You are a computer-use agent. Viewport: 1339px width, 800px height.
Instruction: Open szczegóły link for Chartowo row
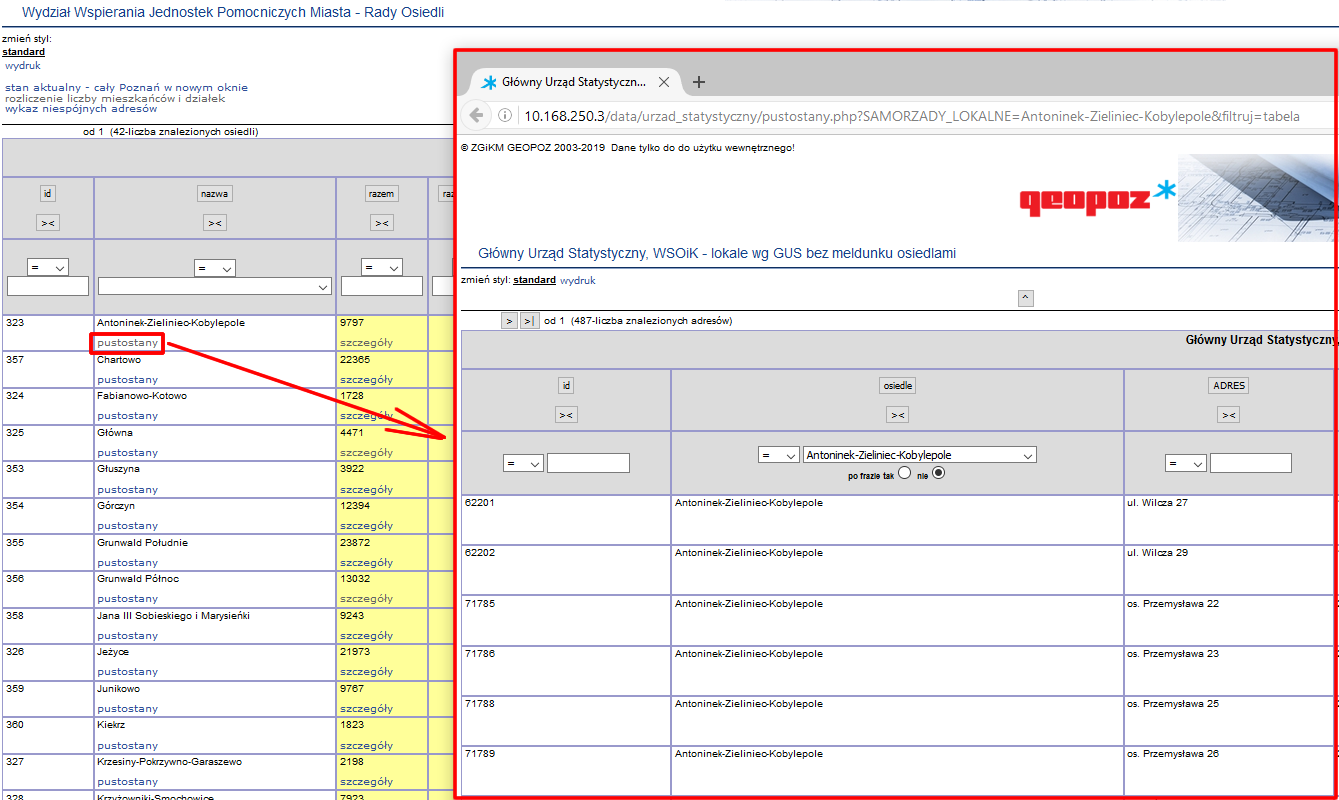366,379
